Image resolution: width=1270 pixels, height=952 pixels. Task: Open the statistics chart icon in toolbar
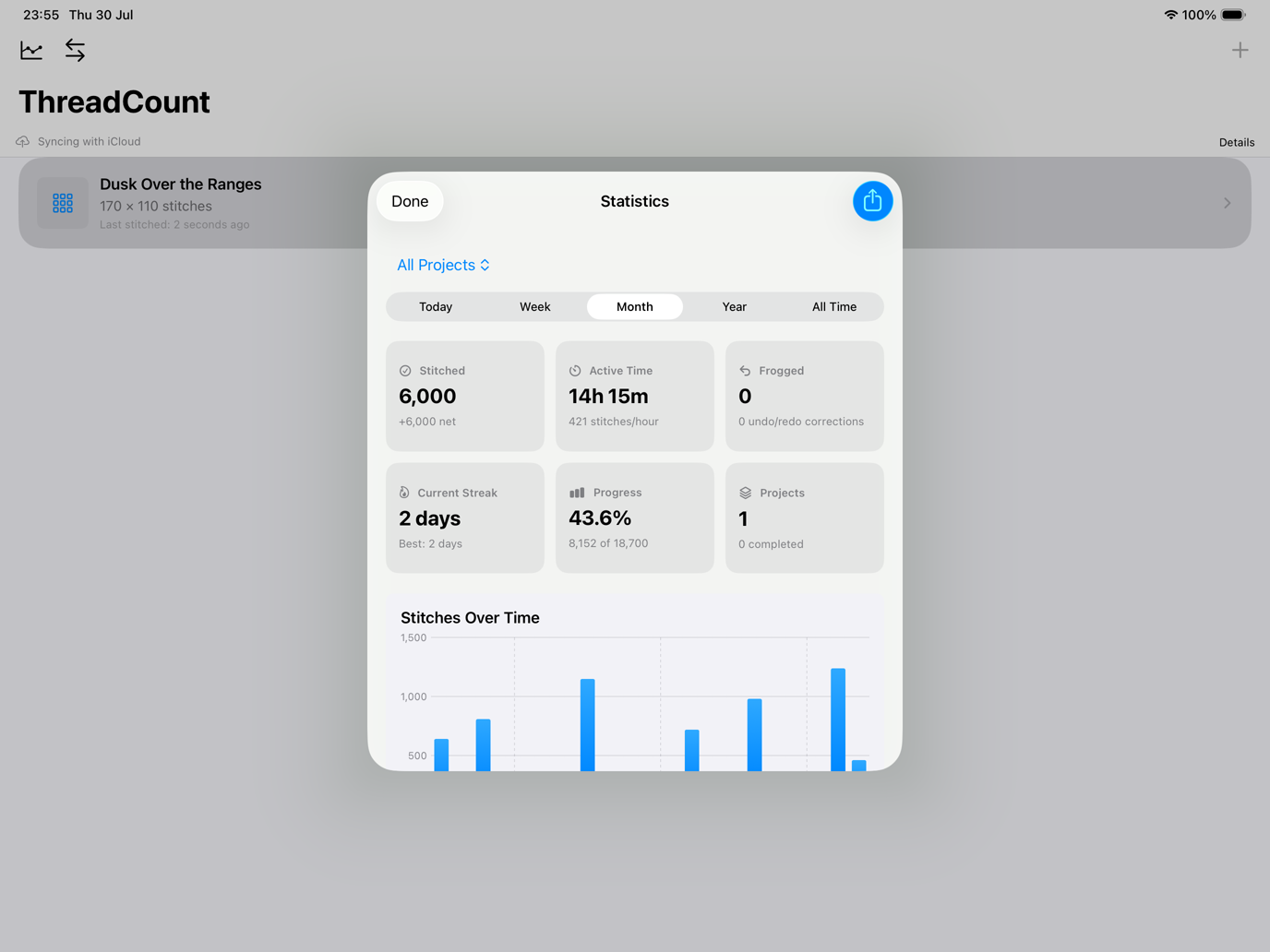(x=31, y=50)
